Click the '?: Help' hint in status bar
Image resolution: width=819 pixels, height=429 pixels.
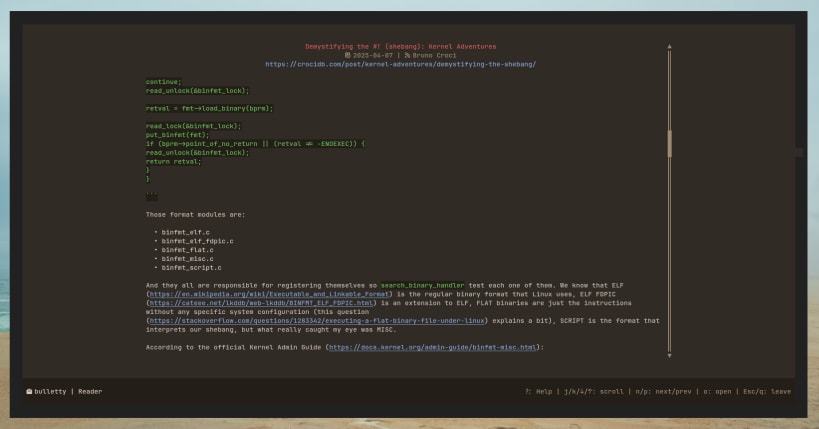(539, 391)
